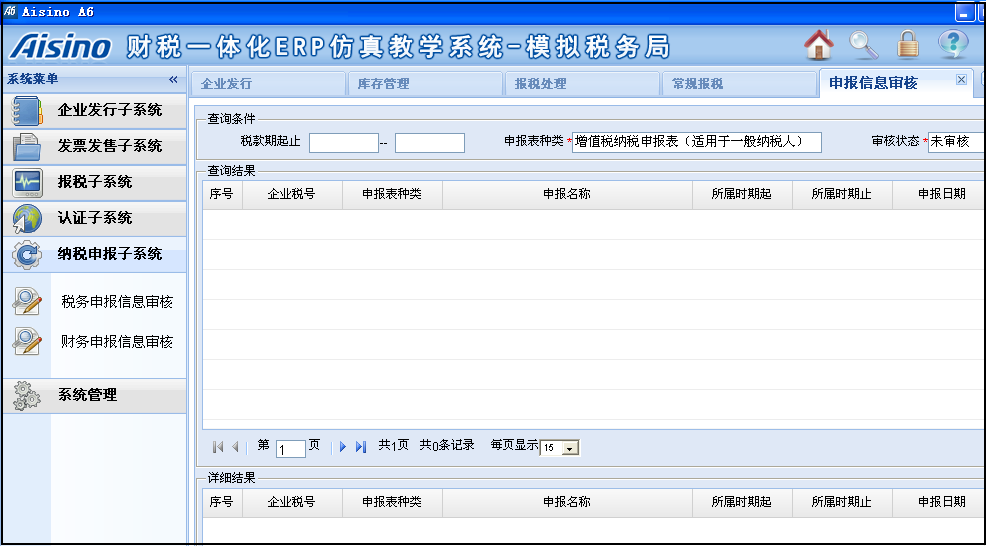The width and height of the screenshot is (986, 546).
Task: Click the globe icon for 认证子系统
Action: pyautogui.click(x=27, y=219)
